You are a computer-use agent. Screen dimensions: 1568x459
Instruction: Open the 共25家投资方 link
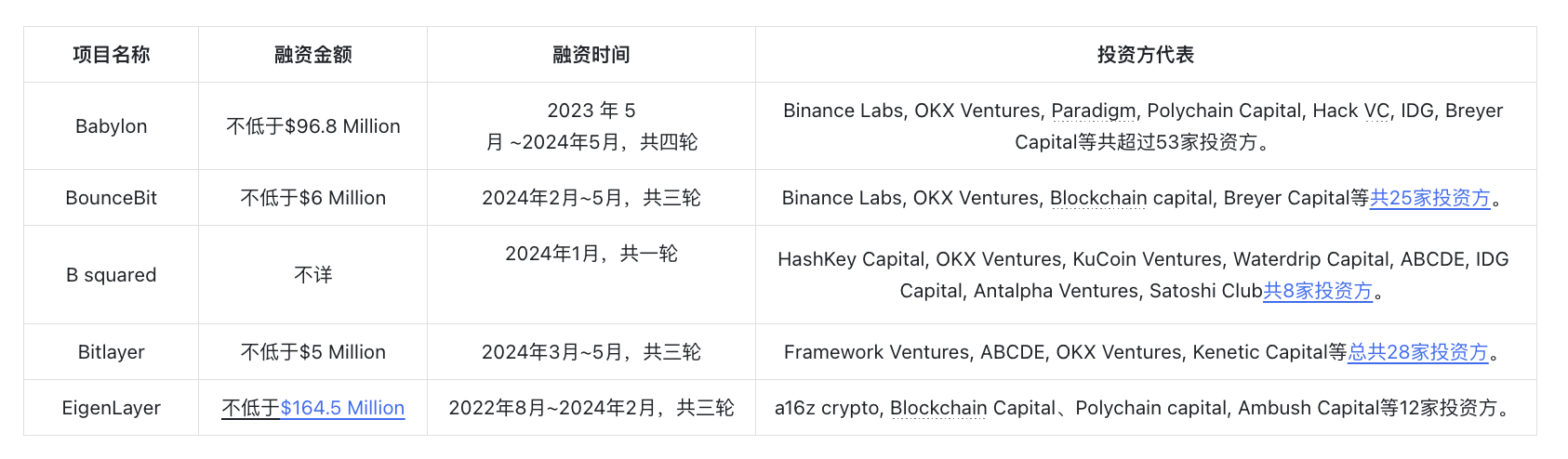coord(1429,198)
